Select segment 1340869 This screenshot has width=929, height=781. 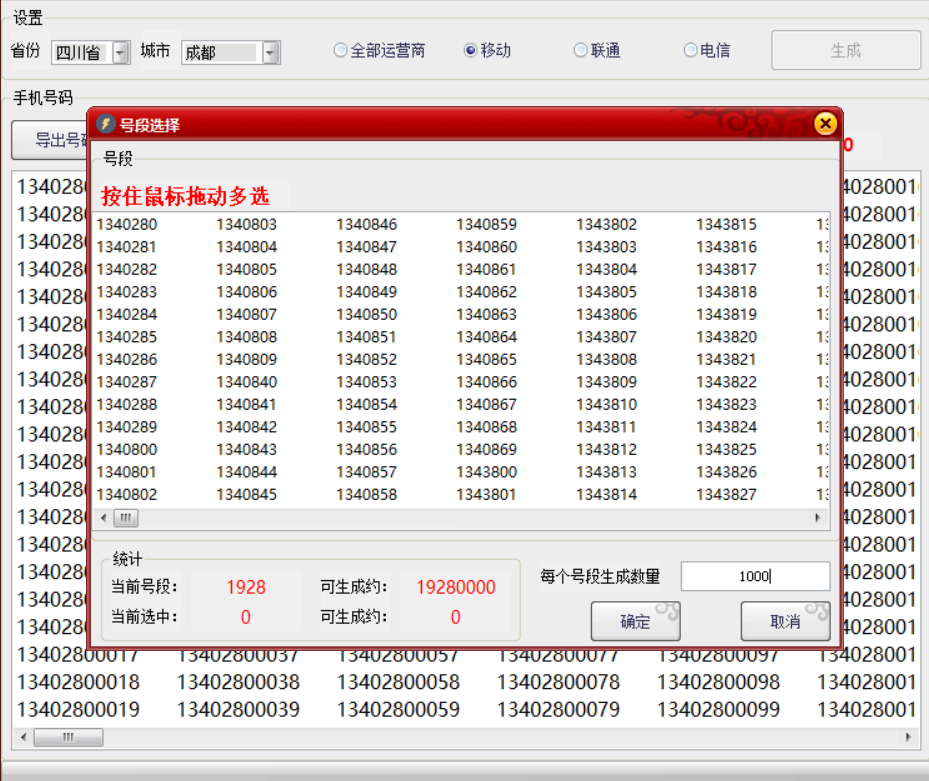coord(486,450)
